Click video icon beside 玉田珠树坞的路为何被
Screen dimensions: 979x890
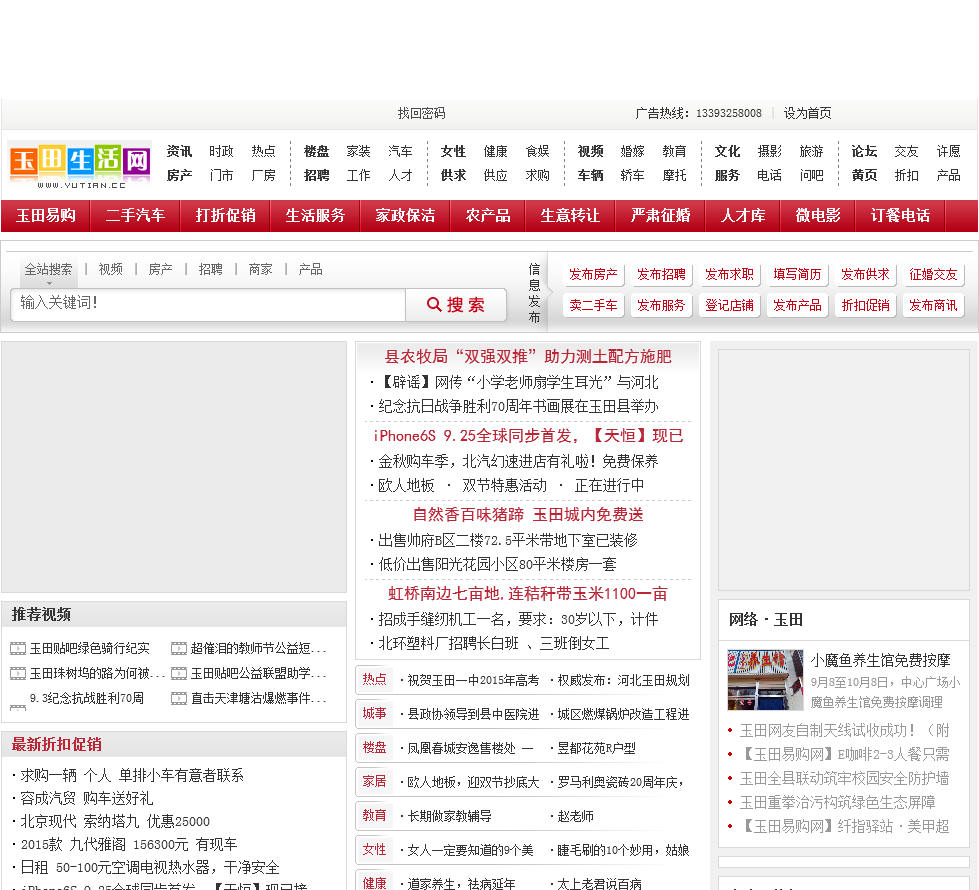click(18, 673)
